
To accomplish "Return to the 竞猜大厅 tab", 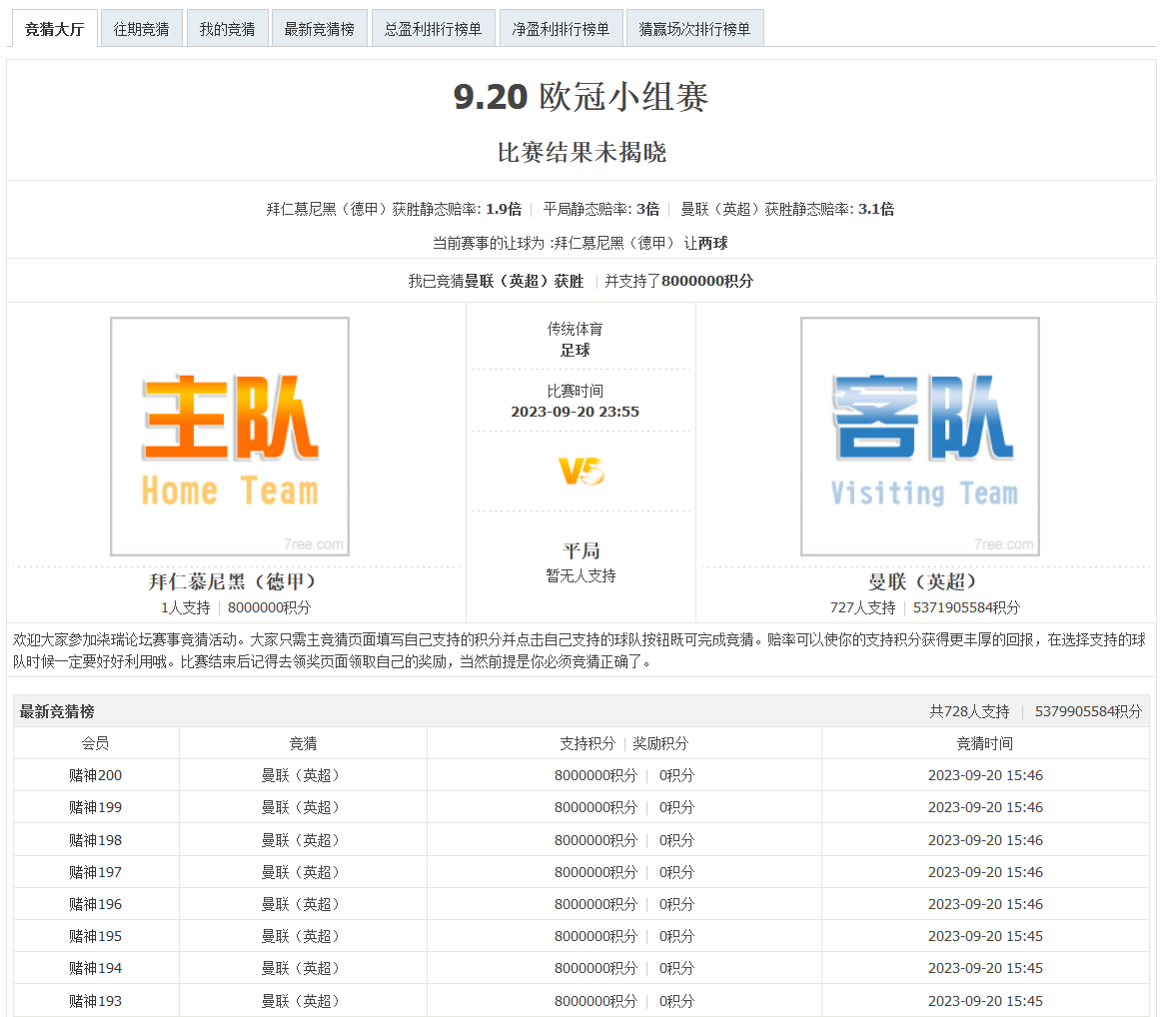I will tap(54, 29).
